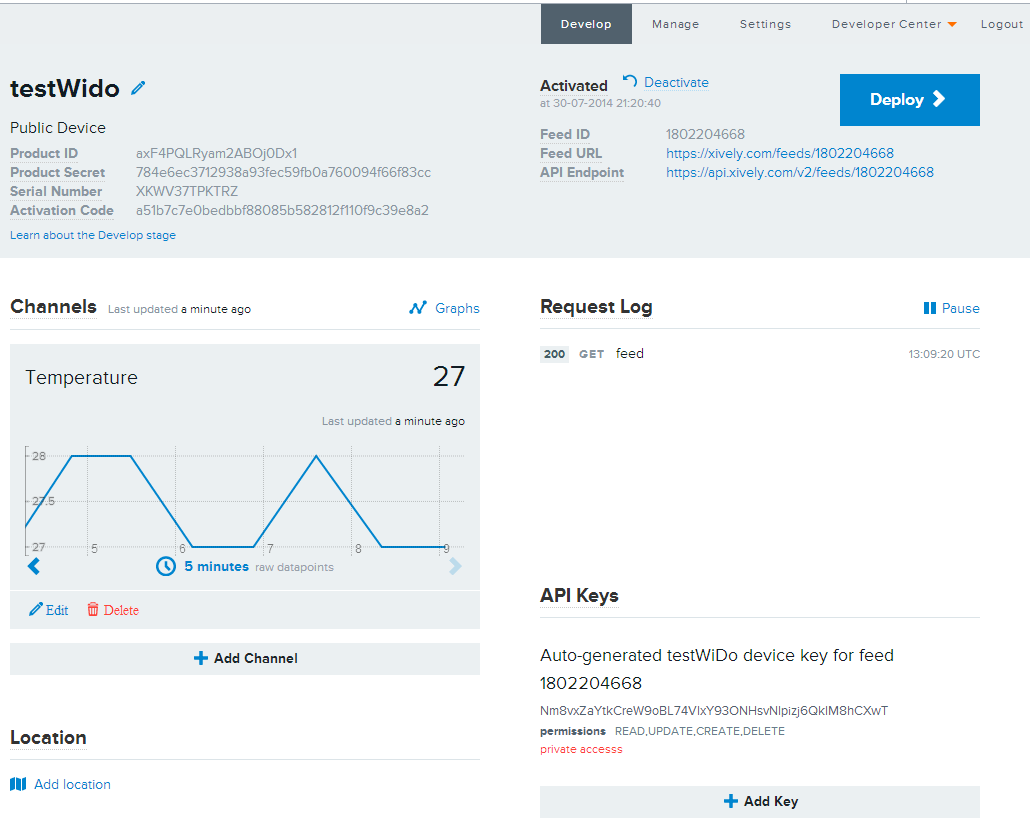Click the API Endpoint label
The width and height of the screenshot is (1030, 827).
(x=582, y=172)
